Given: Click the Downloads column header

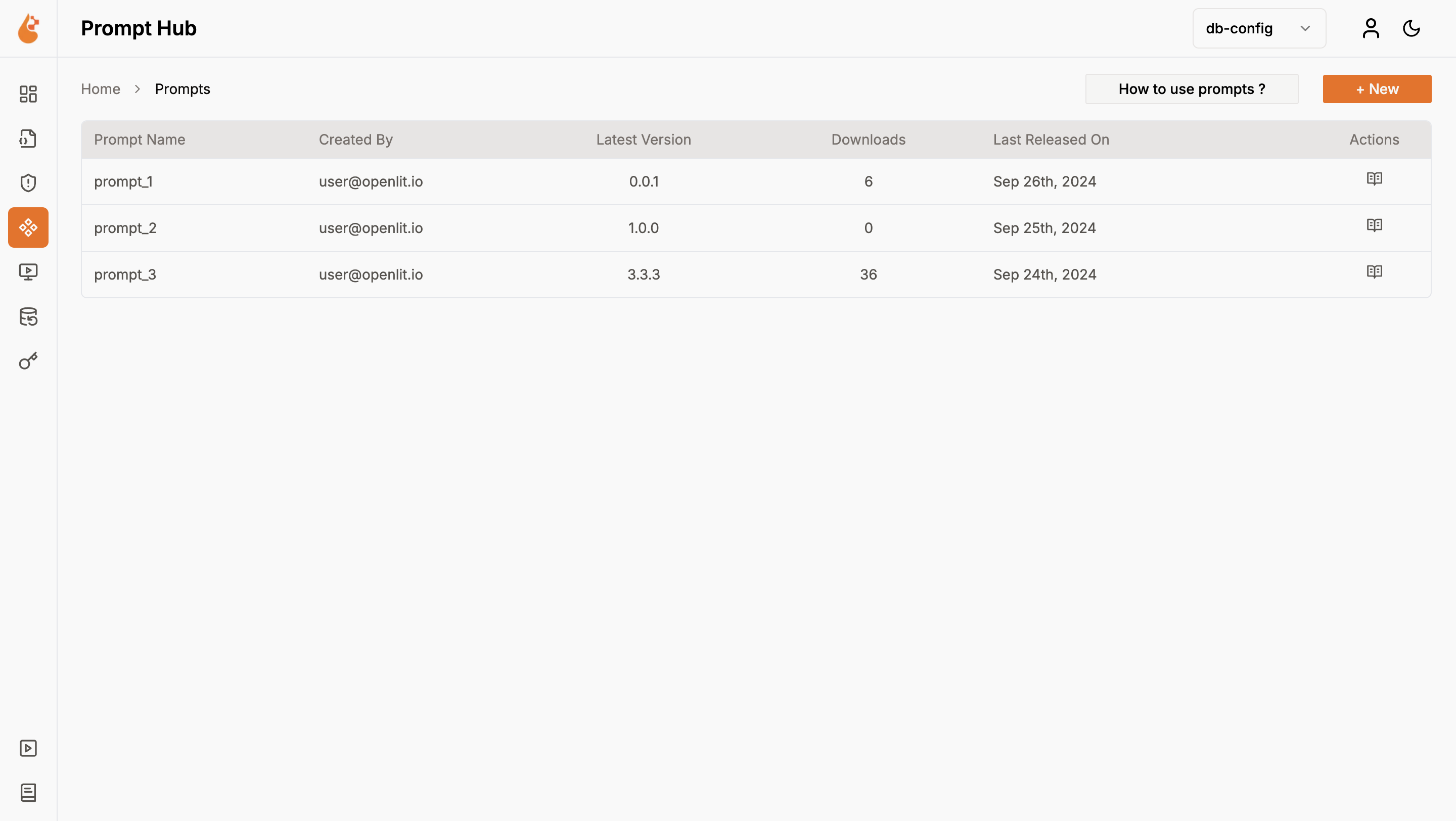Looking at the screenshot, I should [868, 140].
